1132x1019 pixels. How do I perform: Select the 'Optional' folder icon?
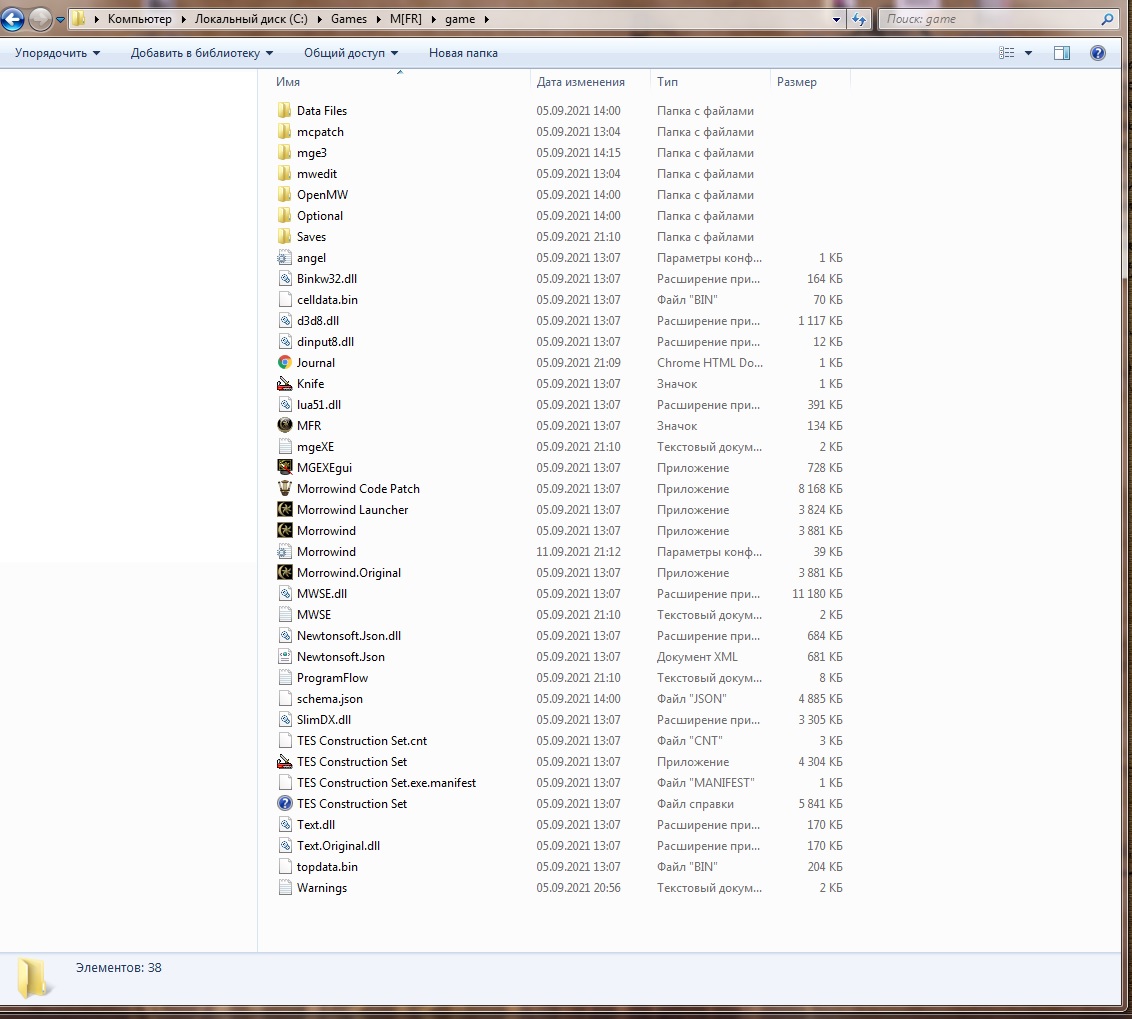284,215
